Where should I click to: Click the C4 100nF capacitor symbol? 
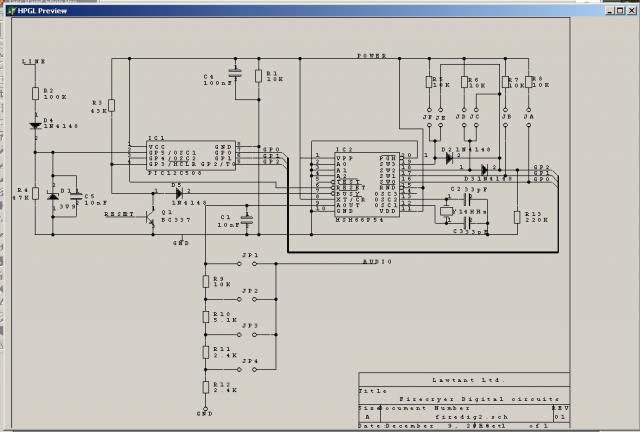[x=235, y=74]
